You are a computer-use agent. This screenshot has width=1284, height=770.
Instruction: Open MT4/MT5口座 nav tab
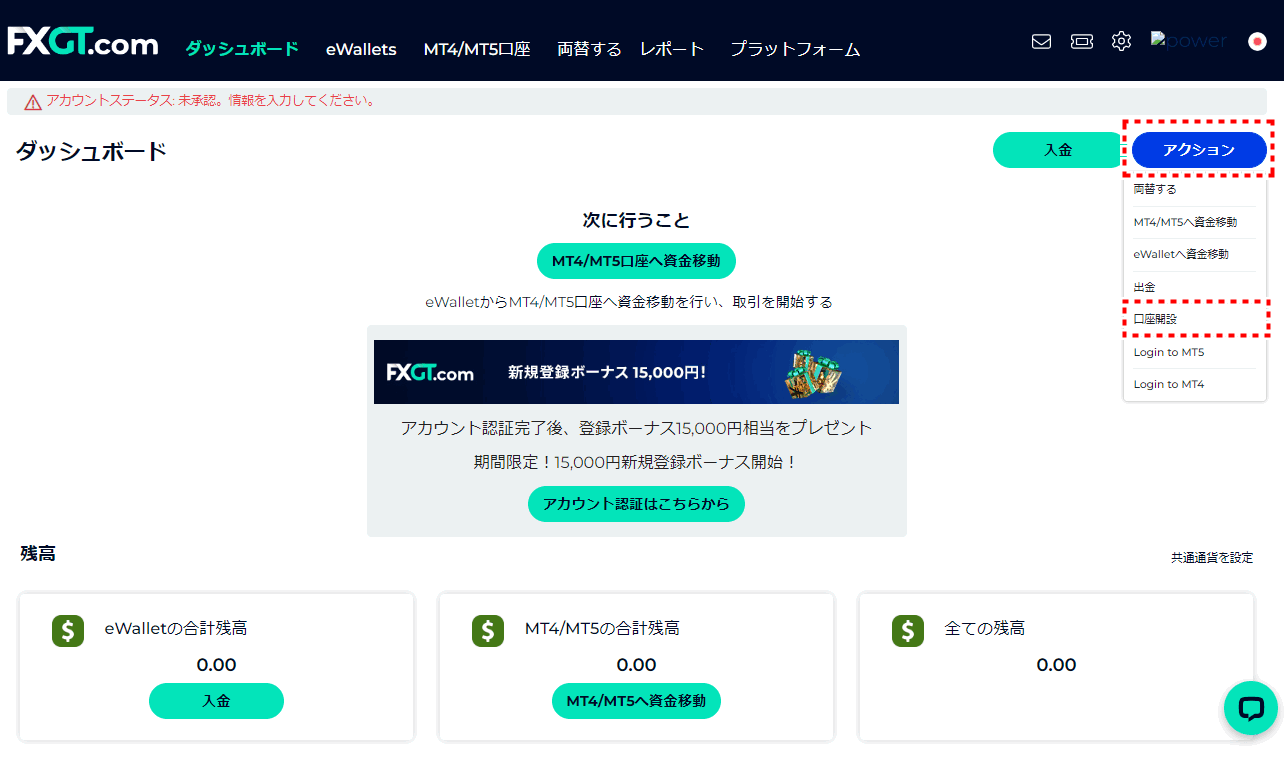[477, 49]
